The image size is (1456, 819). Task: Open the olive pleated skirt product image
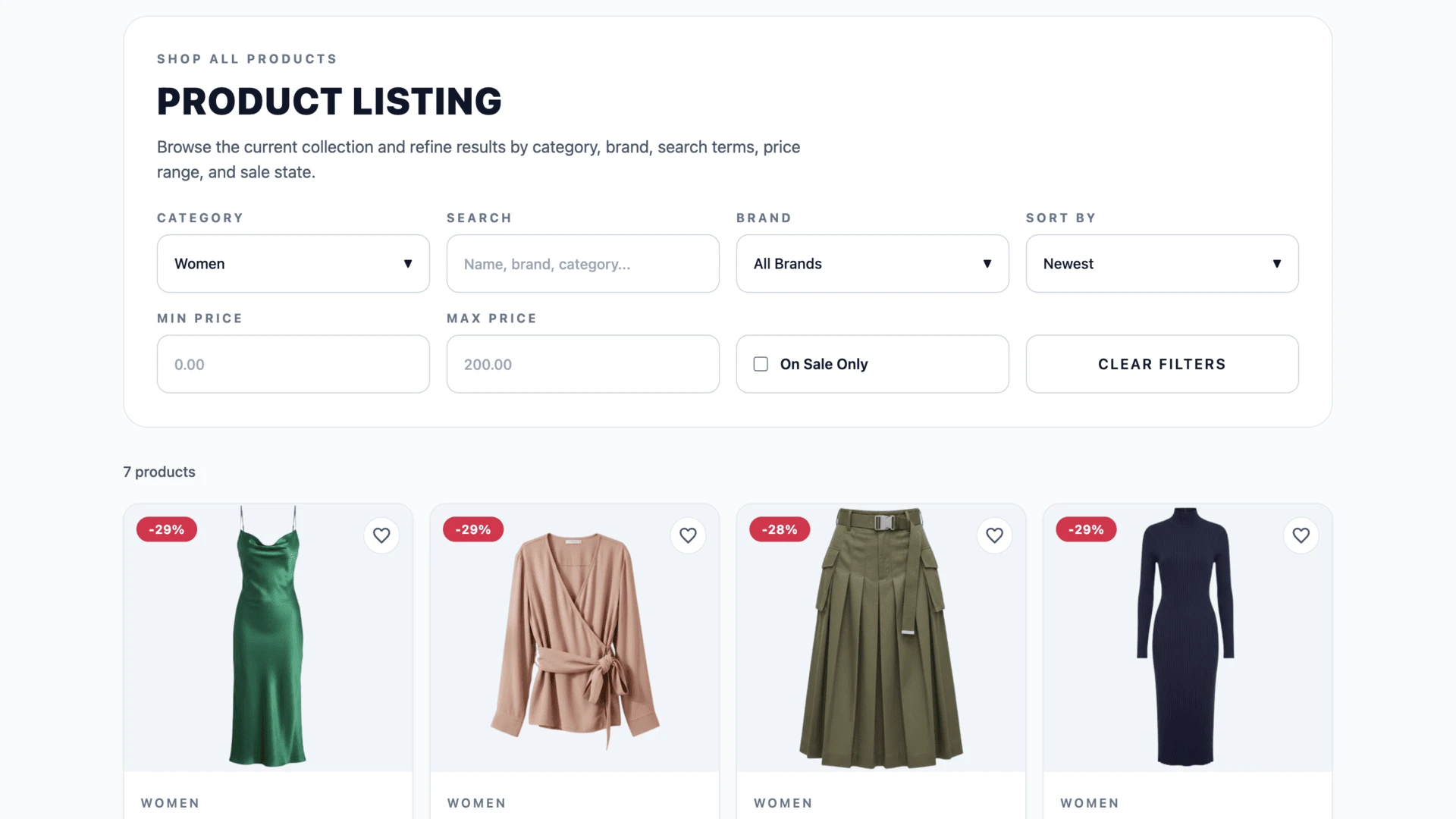coord(881,638)
